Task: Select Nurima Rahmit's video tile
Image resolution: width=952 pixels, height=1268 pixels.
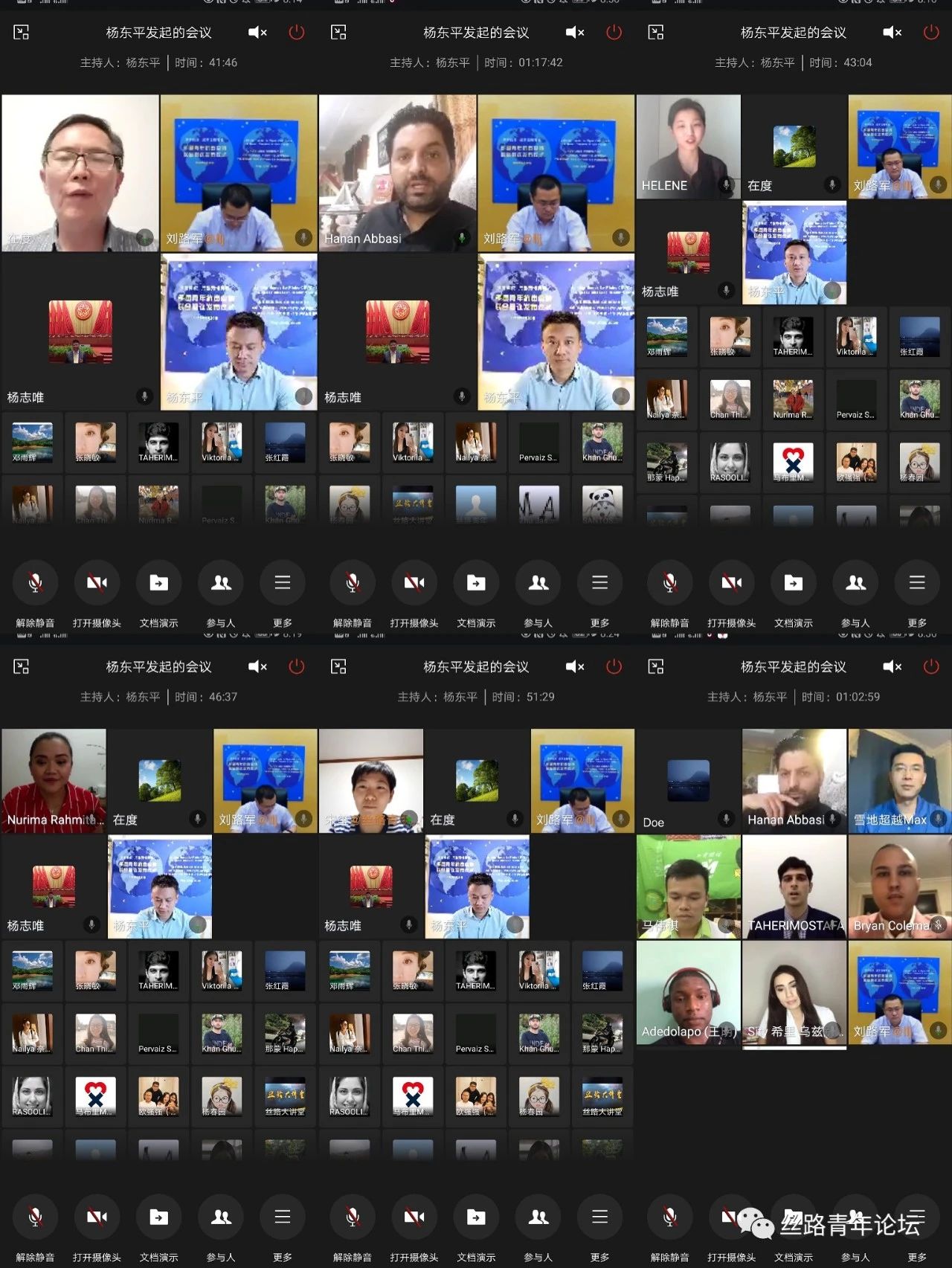Action: (x=54, y=780)
